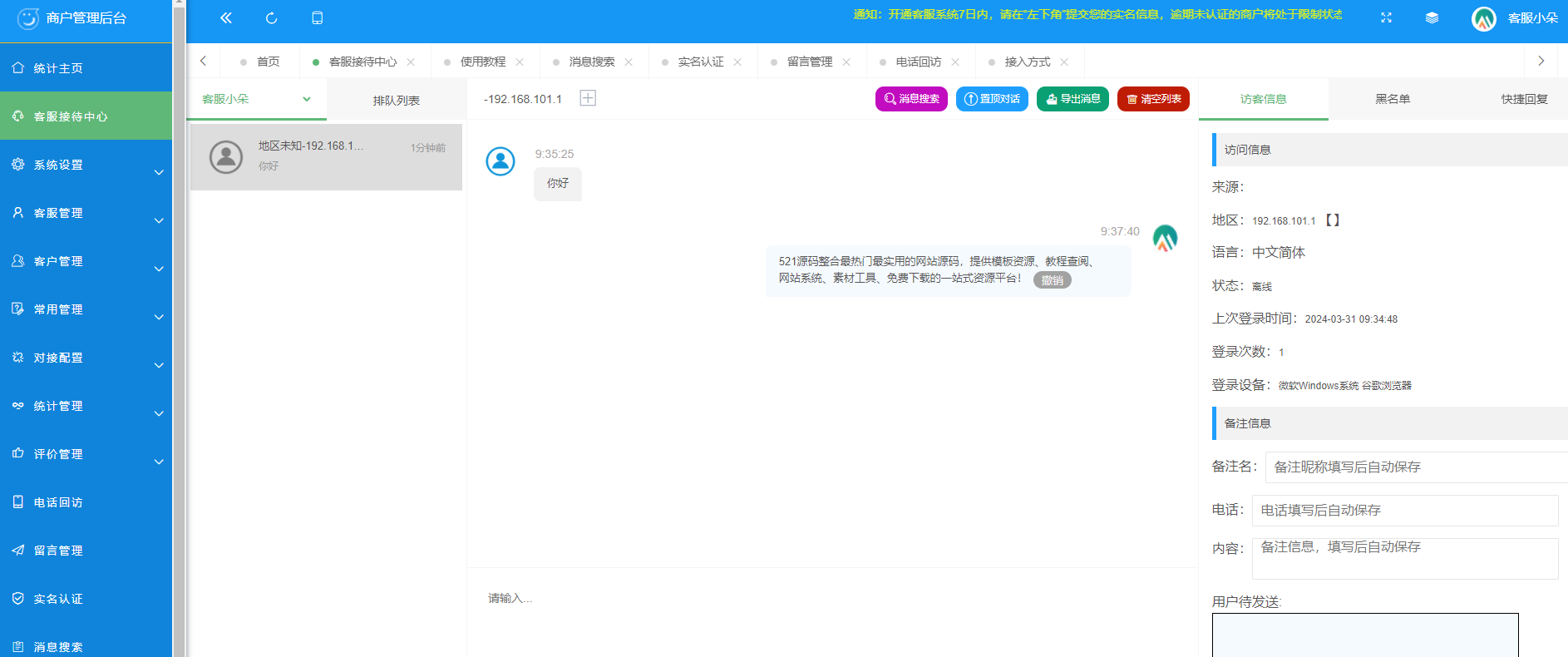The image size is (1568, 657).
Task: Open 客服接待中心 in the sidebar
Action: click(x=86, y=116)
